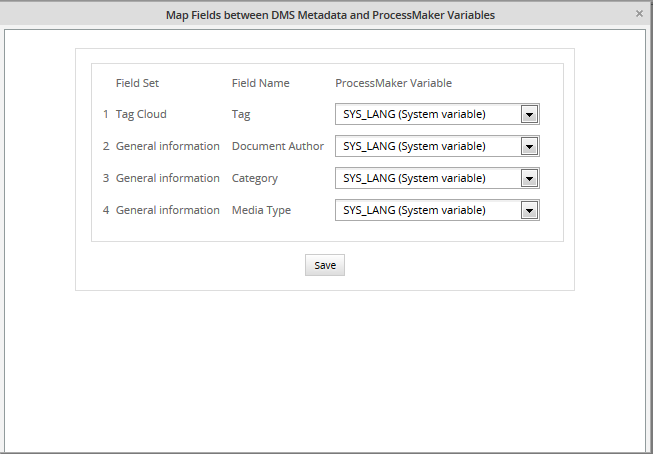The height and width of the screenshot is (454, 653).
Task: Click the Tag Cloud field set label
Action: pyautogui.click(x=141, y=115)
